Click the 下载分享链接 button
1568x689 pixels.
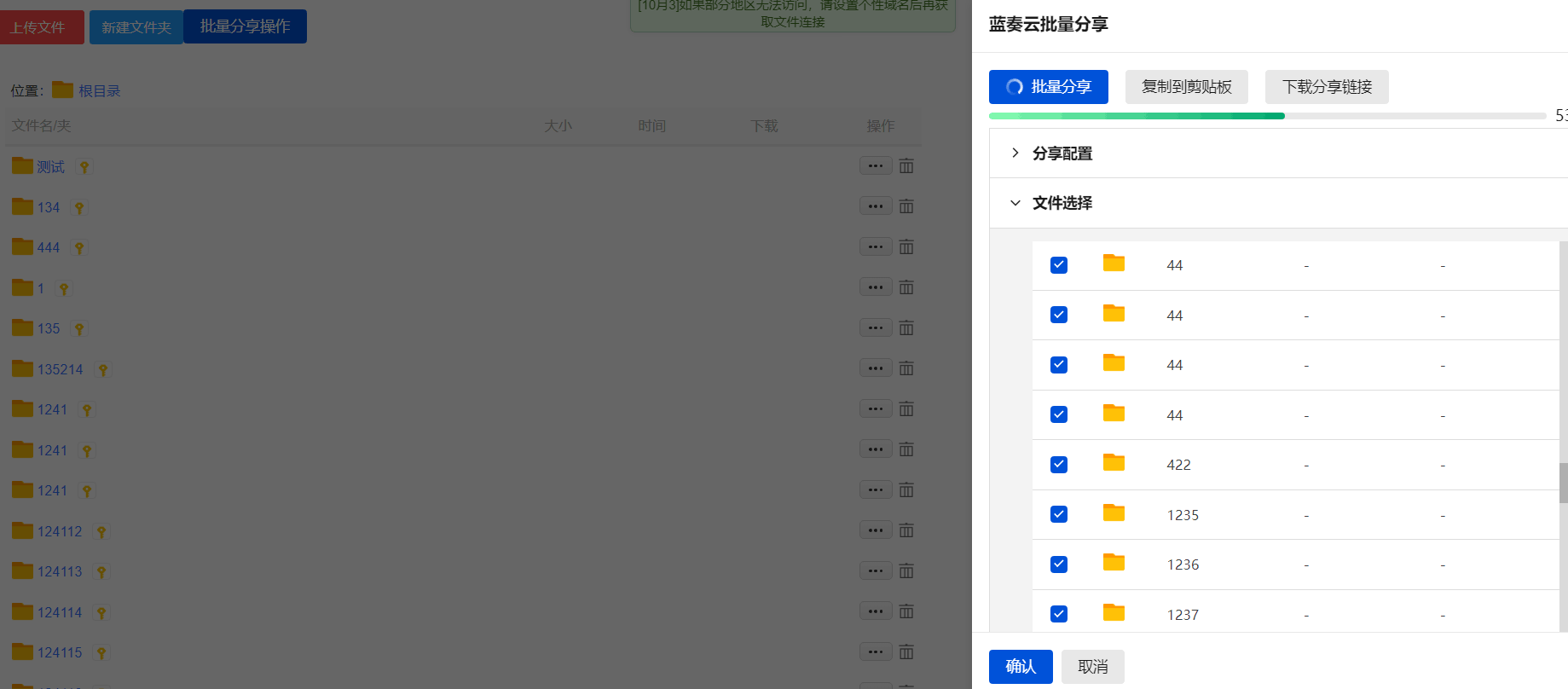point(1327,87)
